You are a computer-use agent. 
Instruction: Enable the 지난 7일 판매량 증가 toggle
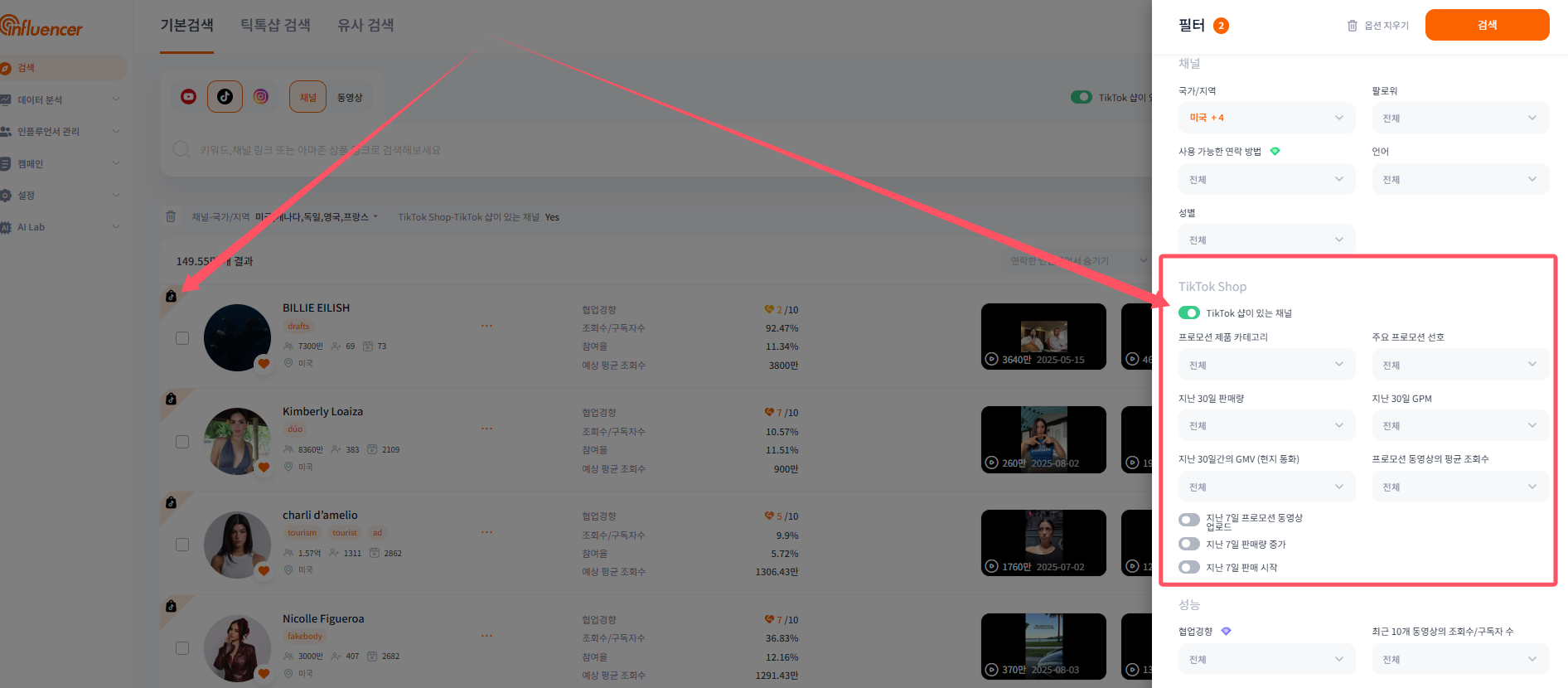[1189, 545]
